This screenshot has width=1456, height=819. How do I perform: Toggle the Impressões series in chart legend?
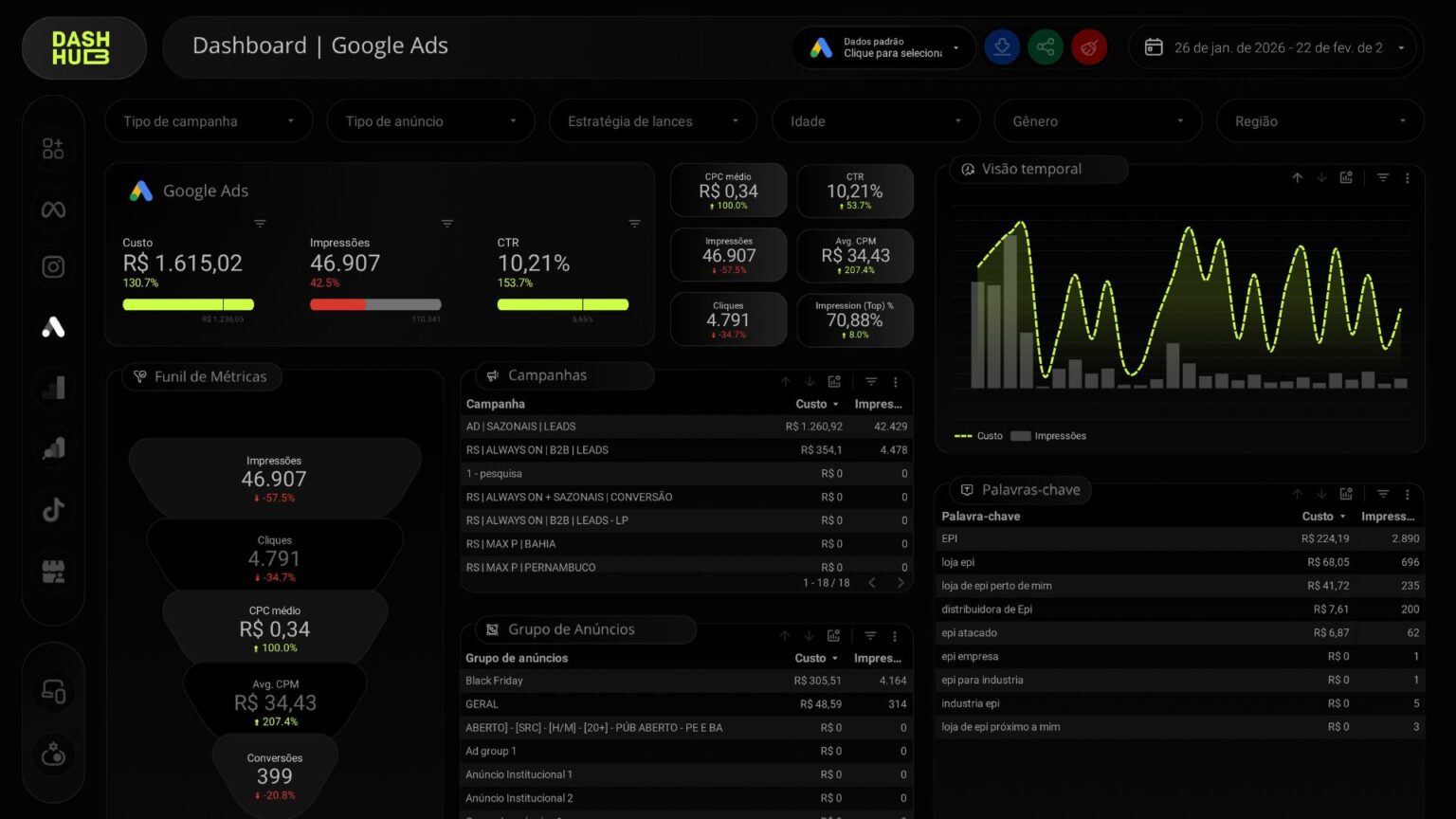pyautogui.click(x=1048, y=436)
